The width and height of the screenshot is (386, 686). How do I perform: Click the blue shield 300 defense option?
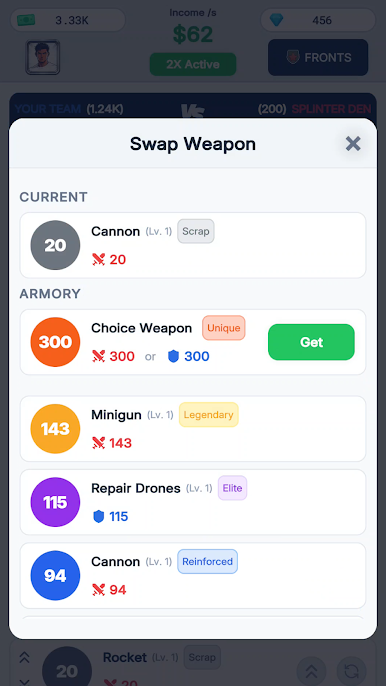189,356
